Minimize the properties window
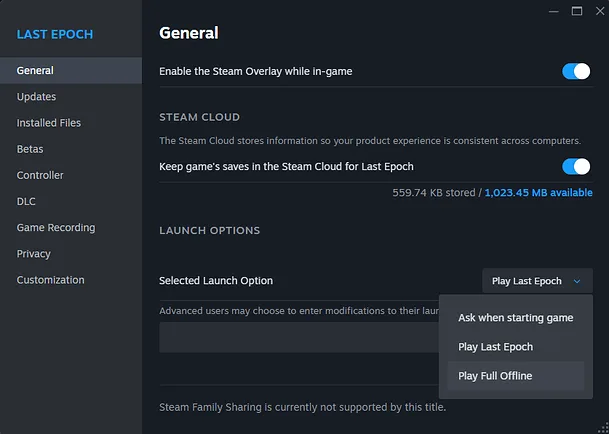Viewport: 609px width, 434px height. coord(554,11)
